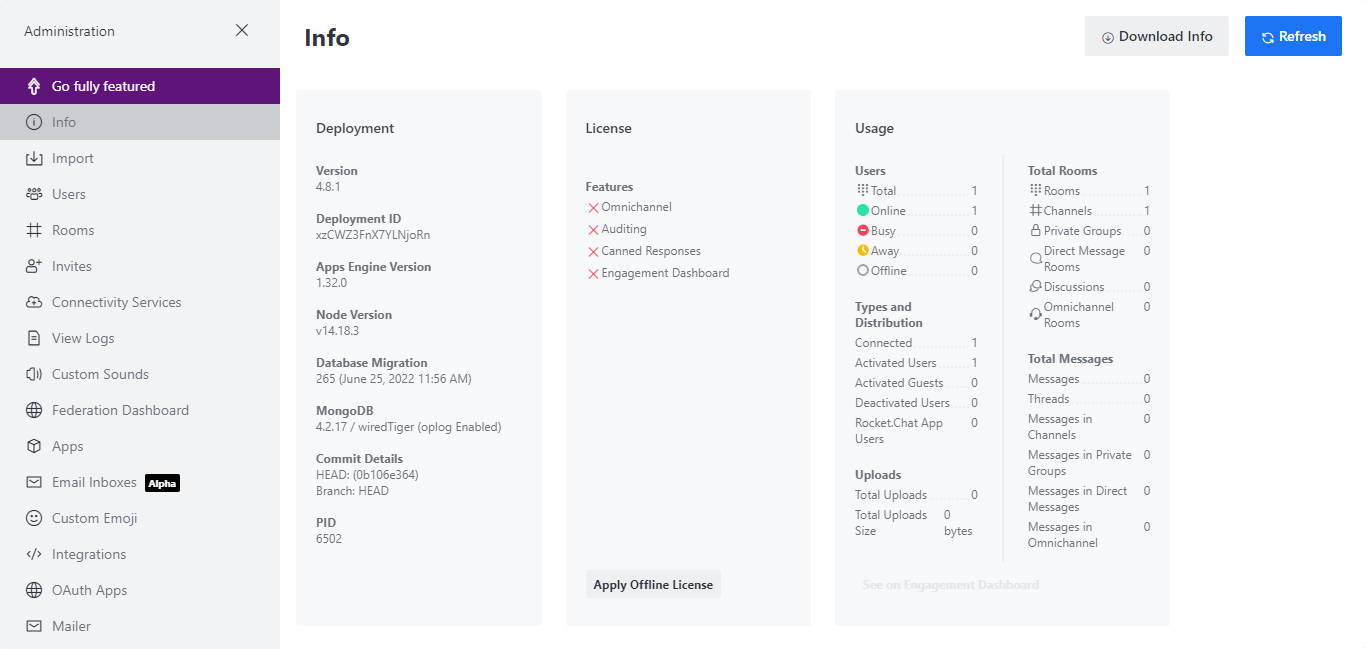
Task: Click the Apply Offline License button
Action: click(653, 584)
